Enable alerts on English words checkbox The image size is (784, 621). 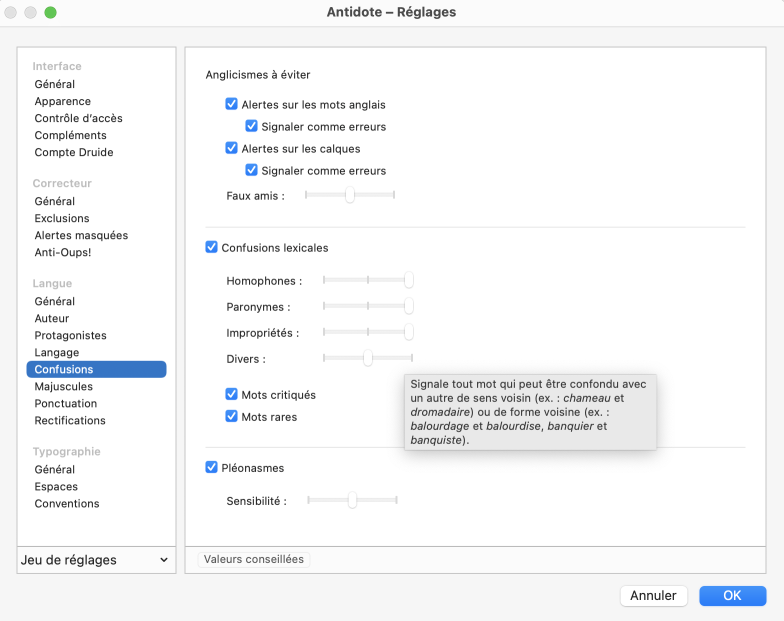[232, 104]
